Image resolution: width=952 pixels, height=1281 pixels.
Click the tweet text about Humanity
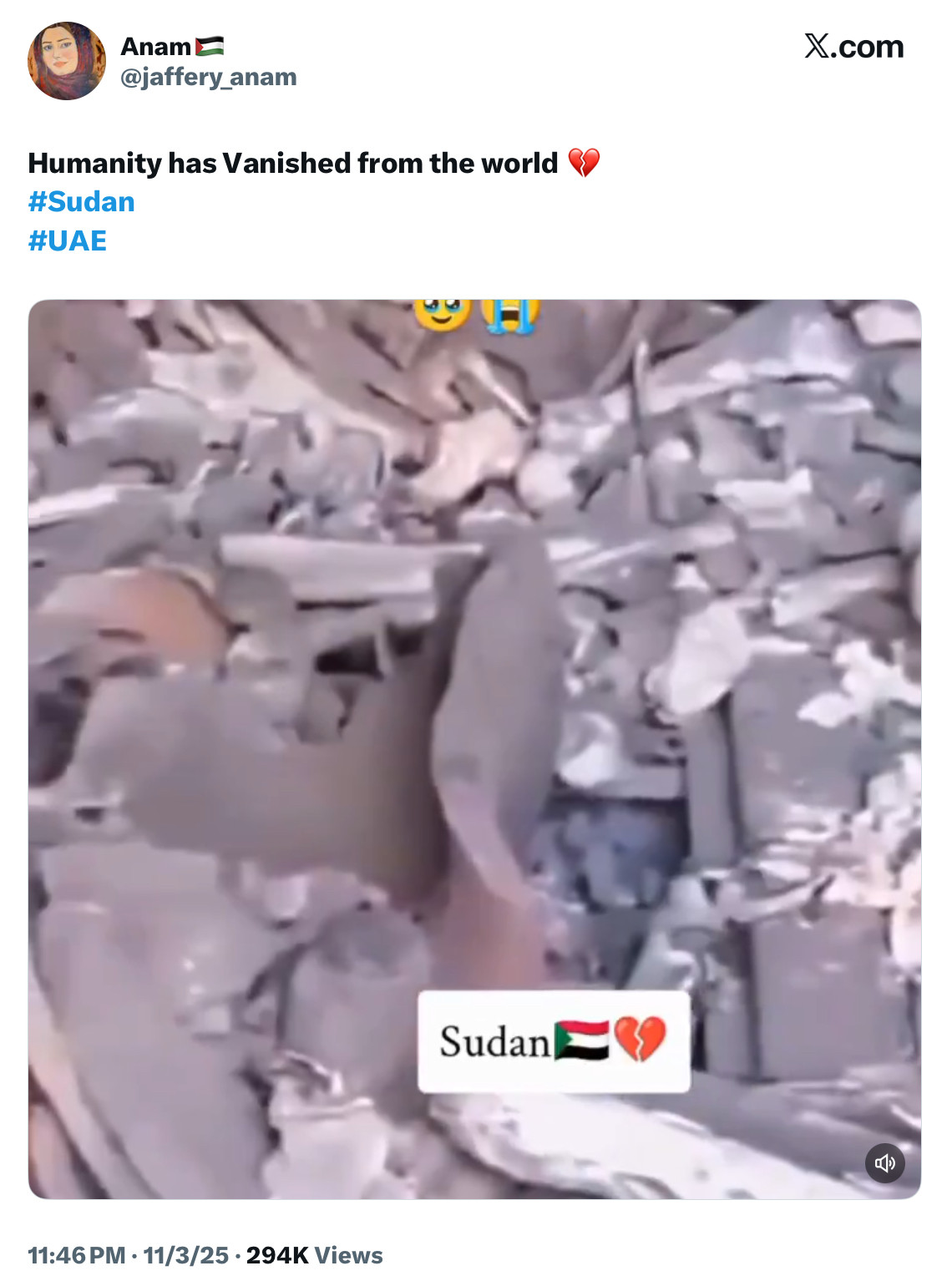tap(293, 163)
